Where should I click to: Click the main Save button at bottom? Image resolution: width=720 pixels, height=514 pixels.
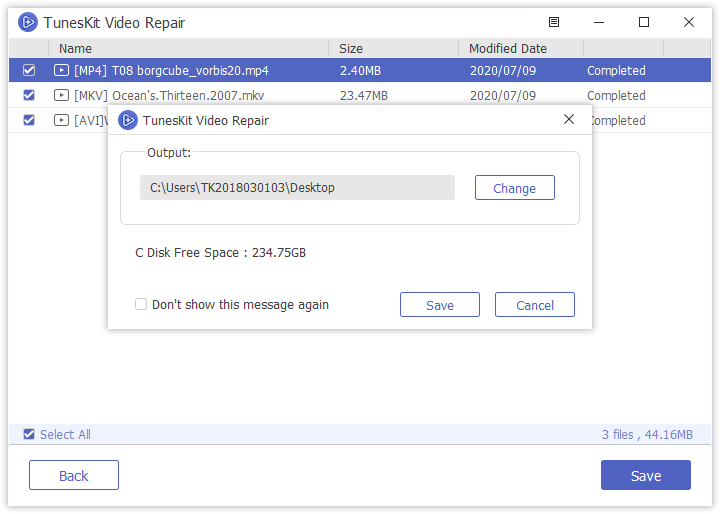pos(646,475)
